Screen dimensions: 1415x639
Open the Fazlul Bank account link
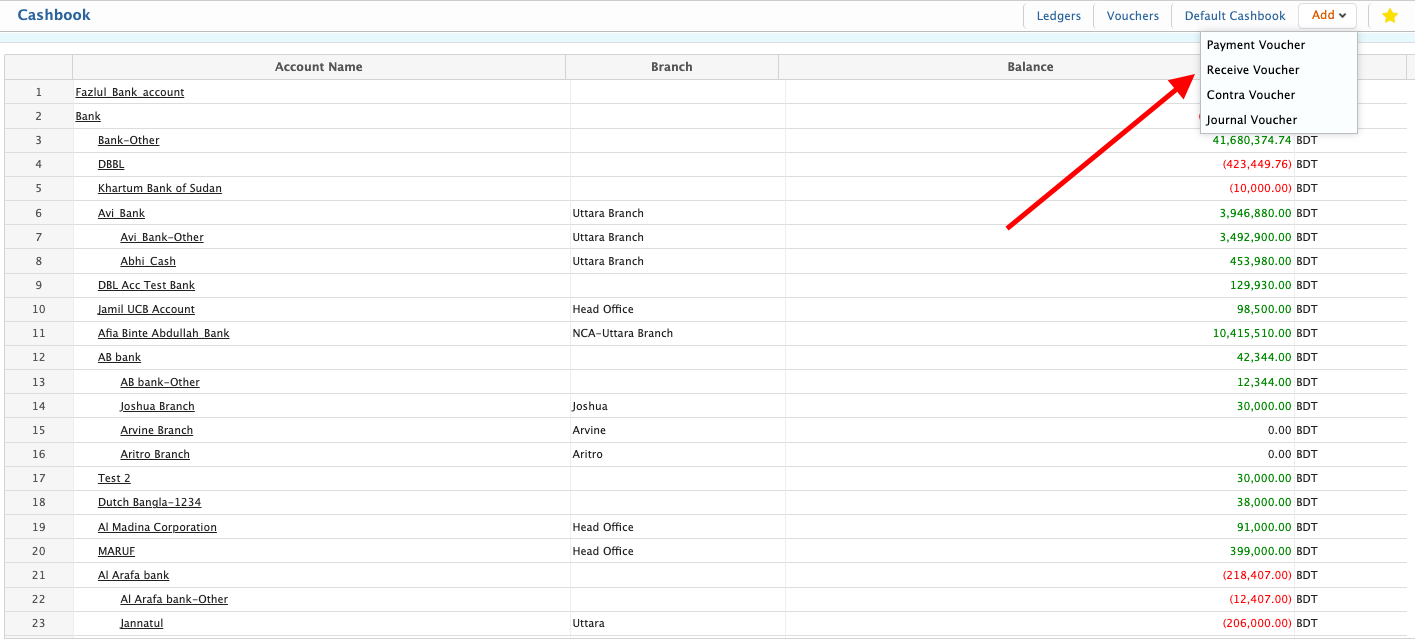(130, 92)
